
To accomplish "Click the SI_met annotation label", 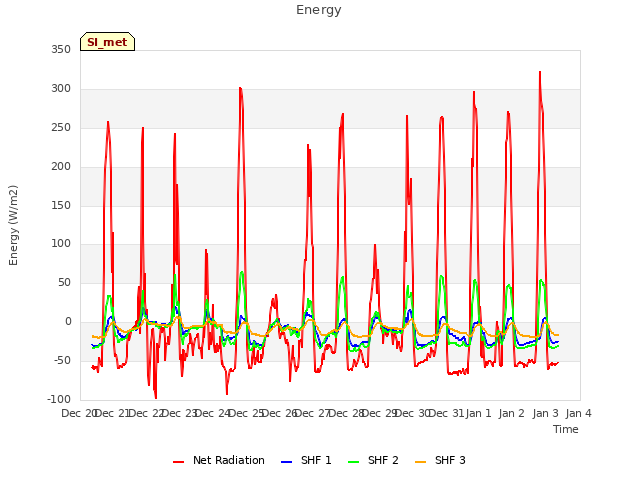I will click(107, 42).
